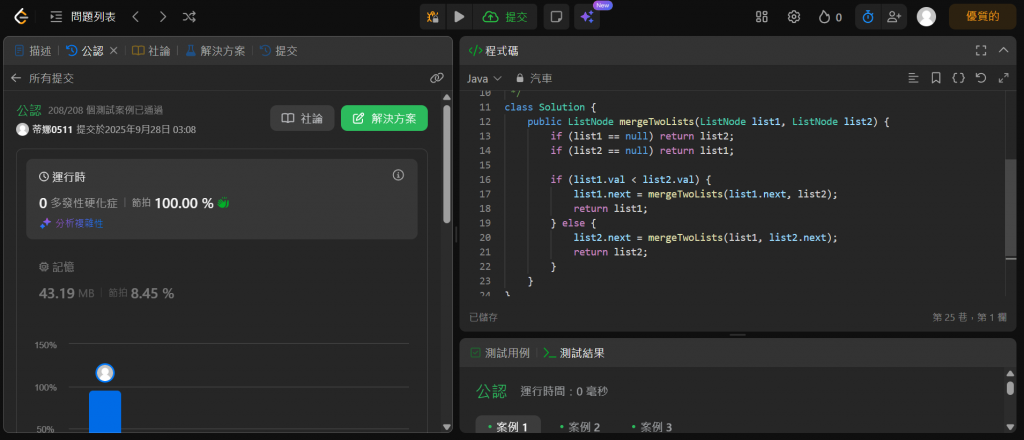Image resolution: width=1024 pixels, height=440 pixels.
Task: Select 案例 1 test case
Action: 508,427
